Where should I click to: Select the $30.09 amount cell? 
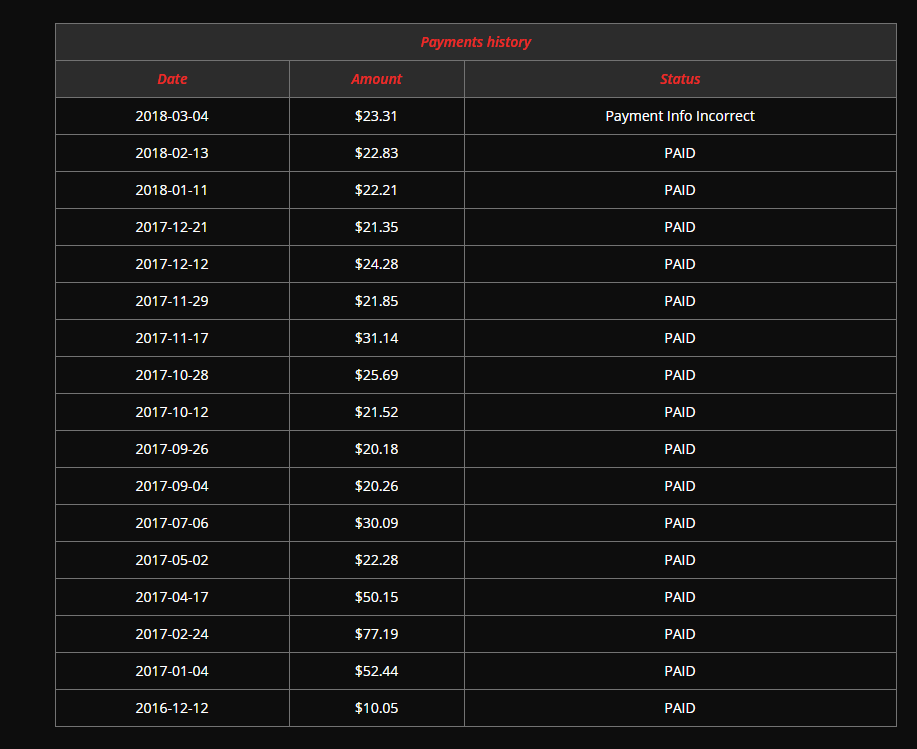pyautogui.click(x=376, y=523)
